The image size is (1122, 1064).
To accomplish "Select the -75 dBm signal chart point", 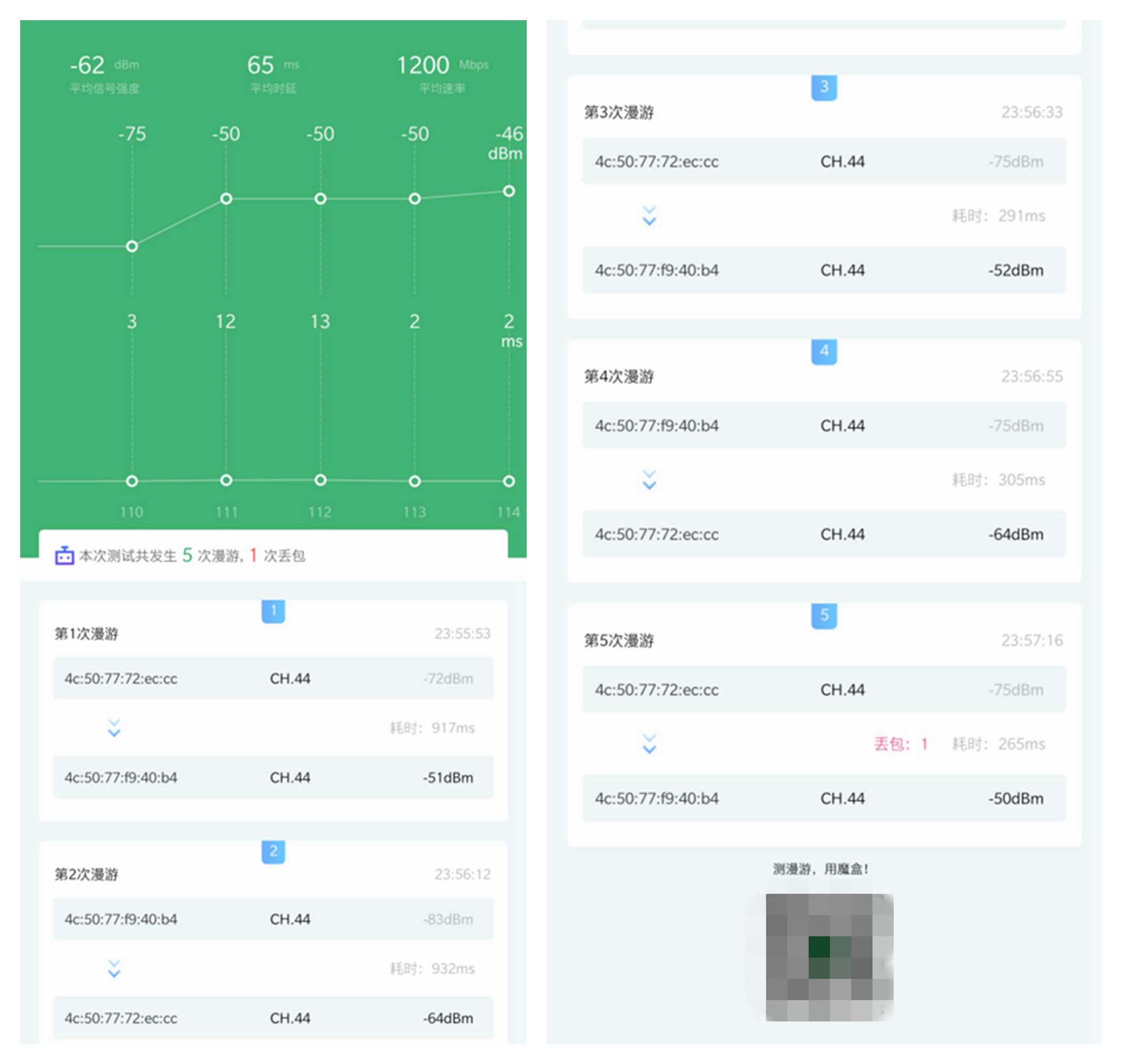I will [x=131, y=246].
